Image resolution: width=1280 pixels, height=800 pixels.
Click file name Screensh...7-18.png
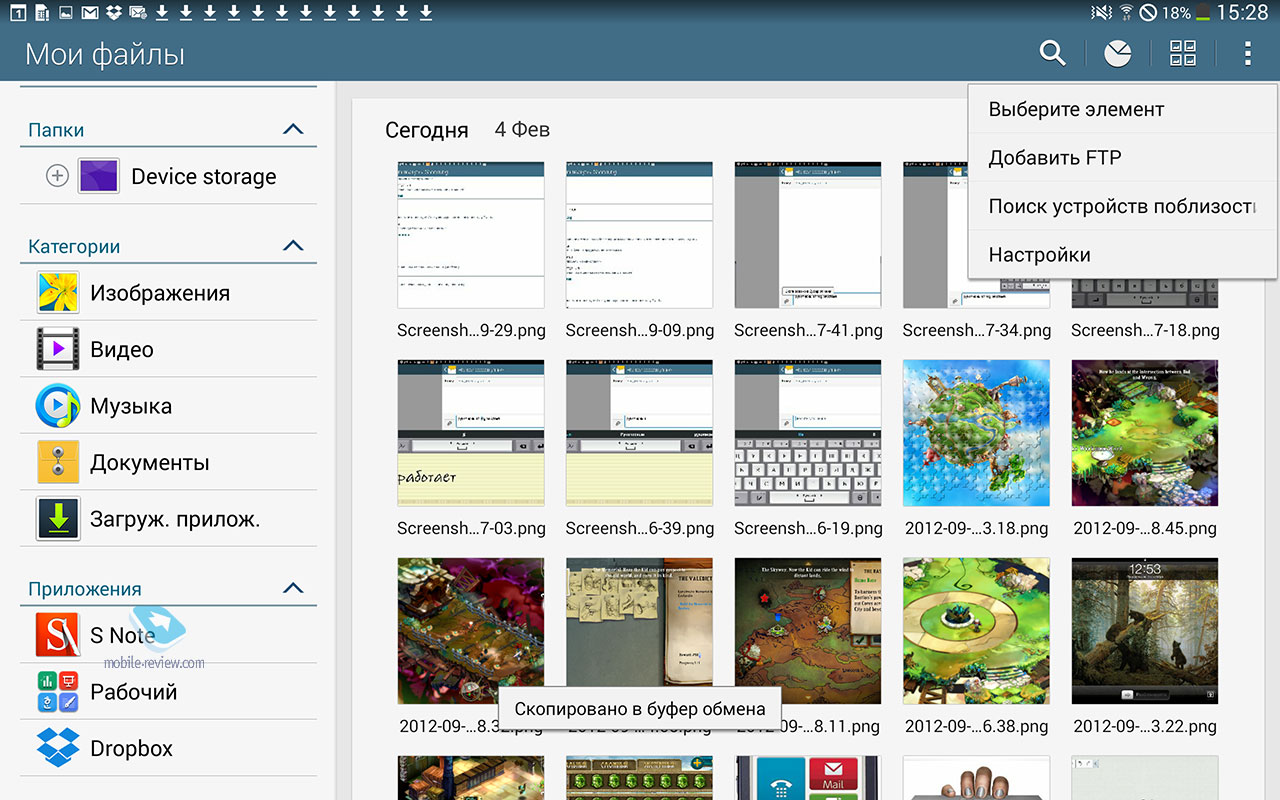(x=1145, y=330)
